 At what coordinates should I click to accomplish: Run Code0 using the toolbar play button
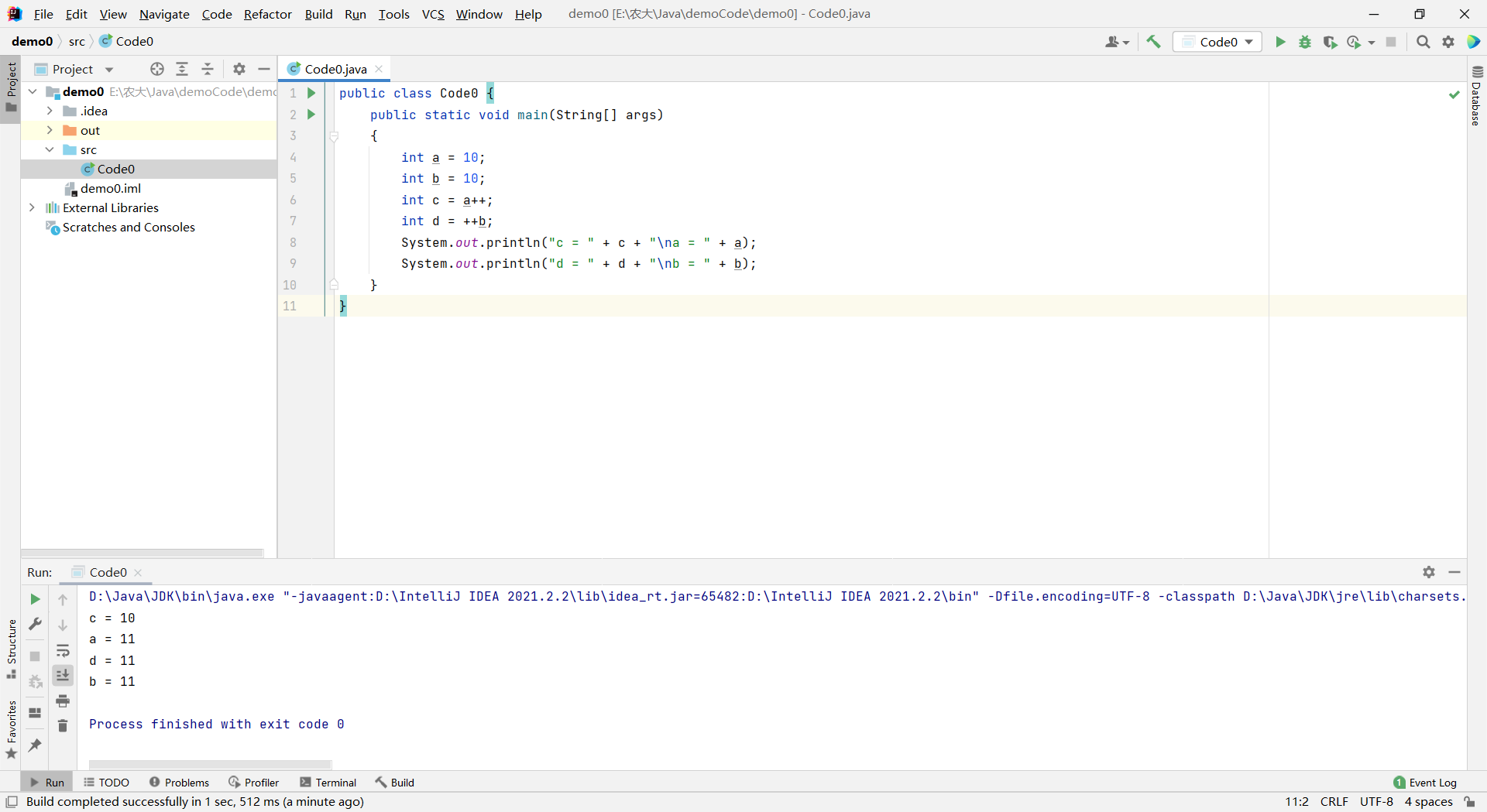coord(1280,42)
